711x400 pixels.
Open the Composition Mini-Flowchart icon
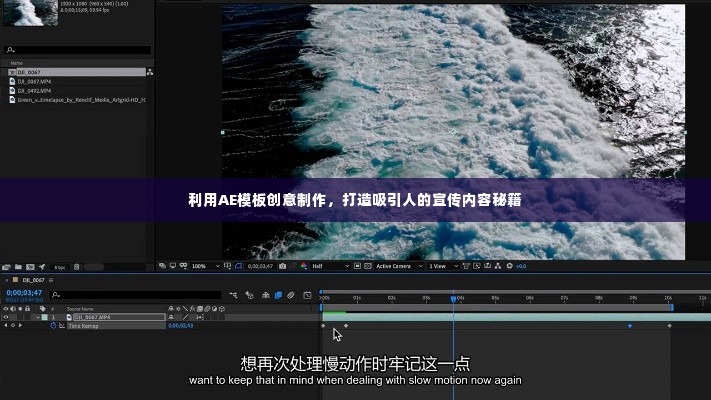tap(234, 295)
